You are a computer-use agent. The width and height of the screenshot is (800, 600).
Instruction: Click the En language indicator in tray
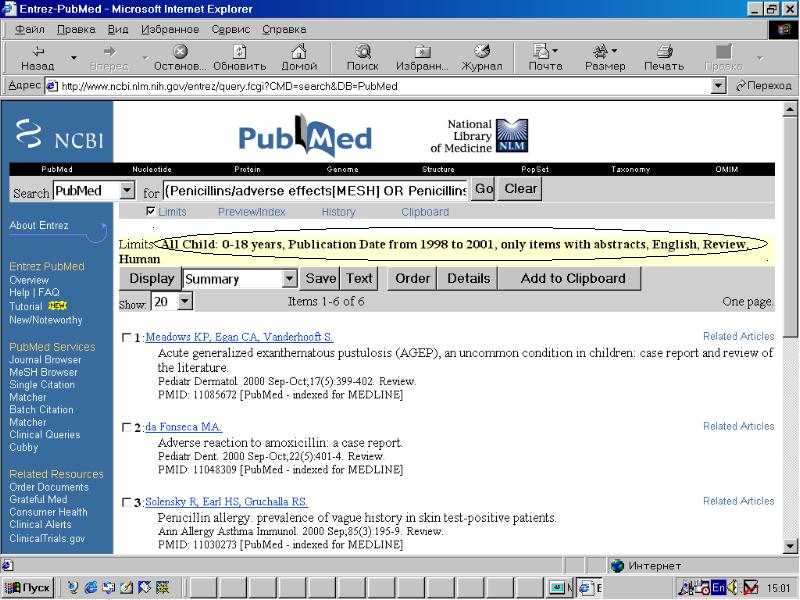click(718, 588)
